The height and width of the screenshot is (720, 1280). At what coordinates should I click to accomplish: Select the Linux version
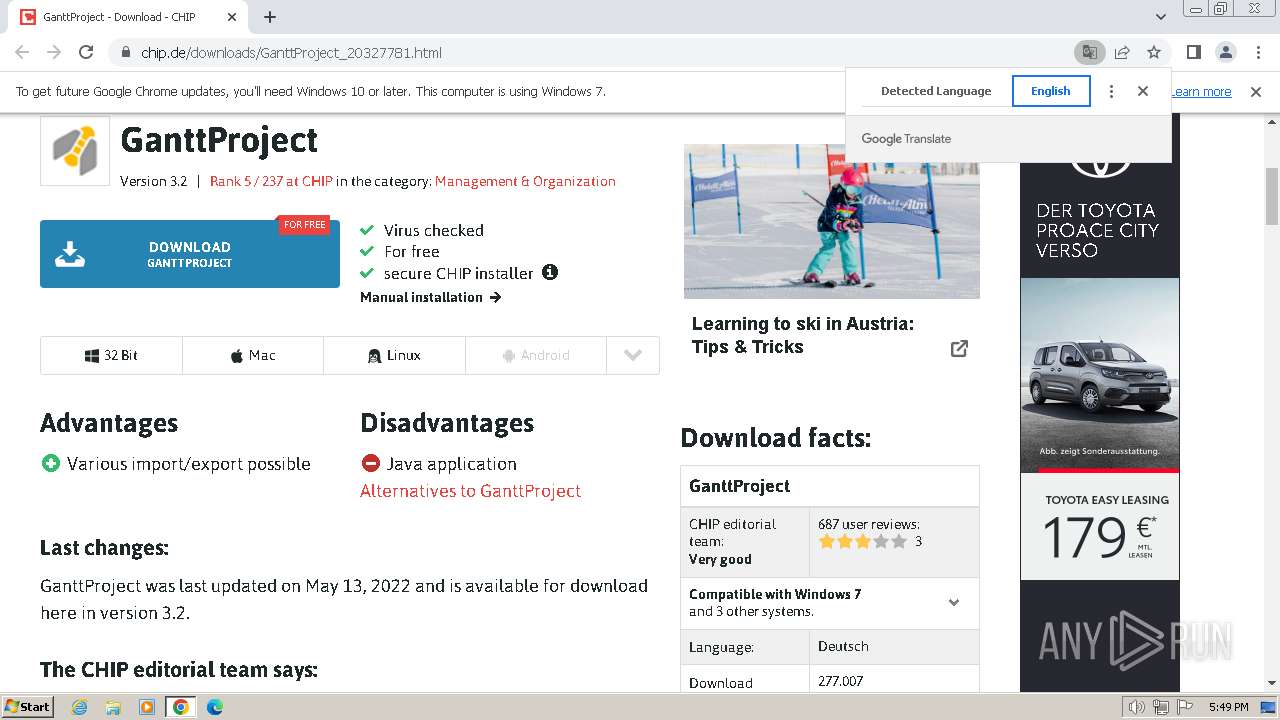[394, 355]
